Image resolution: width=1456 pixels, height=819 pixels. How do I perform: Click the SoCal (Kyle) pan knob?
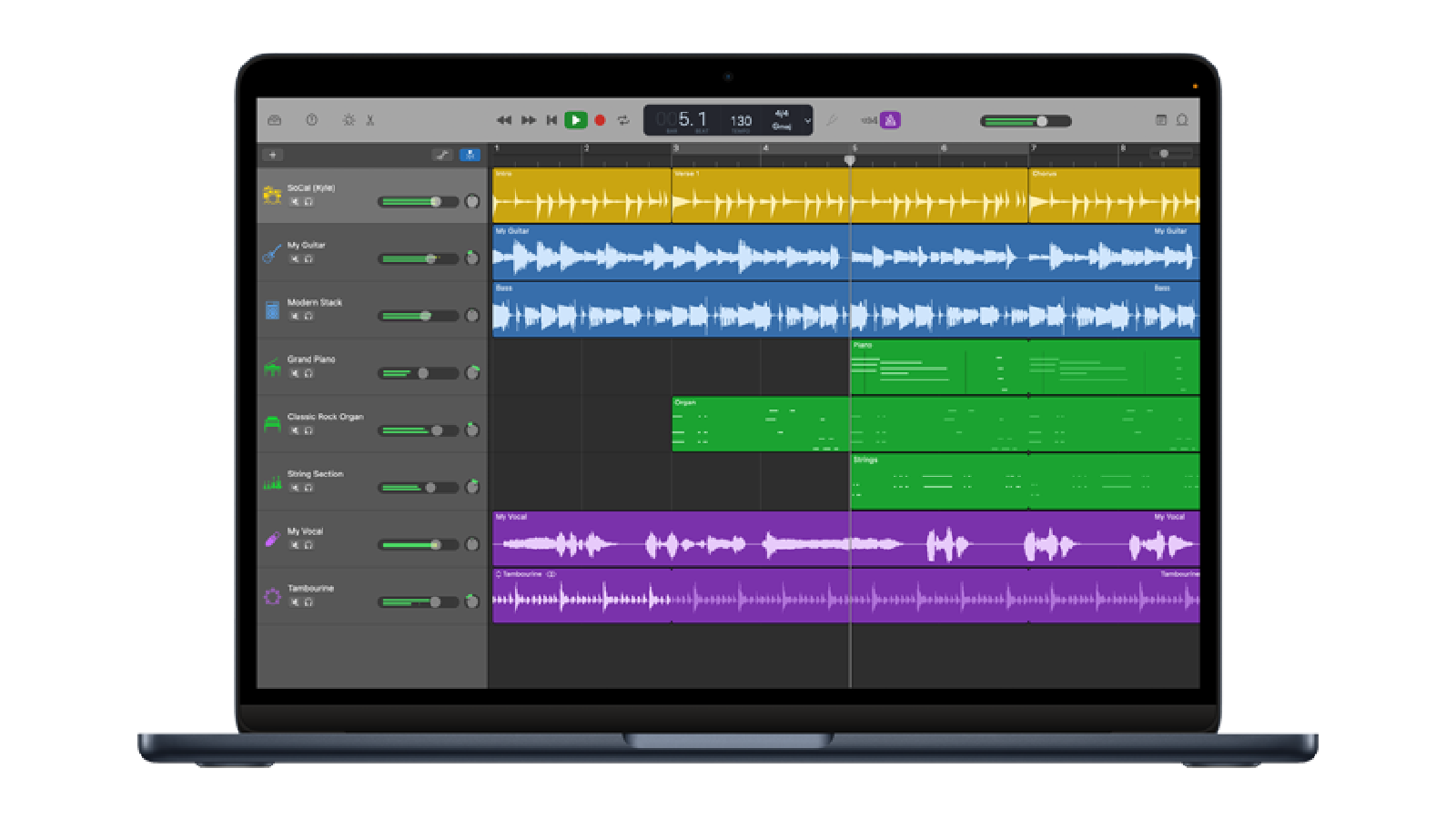click(472, 202)
